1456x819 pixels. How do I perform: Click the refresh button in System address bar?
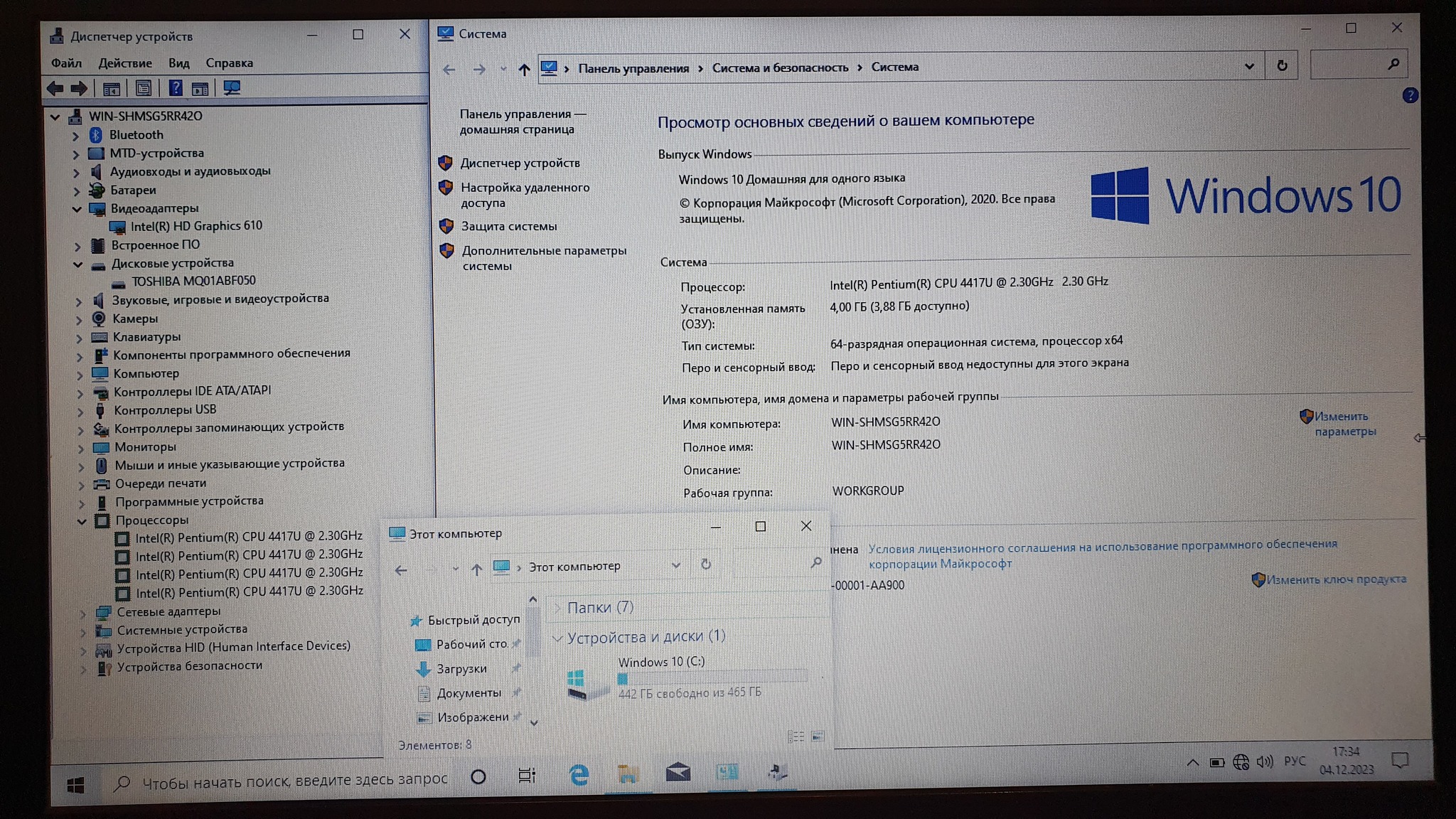click(1282, 66)
